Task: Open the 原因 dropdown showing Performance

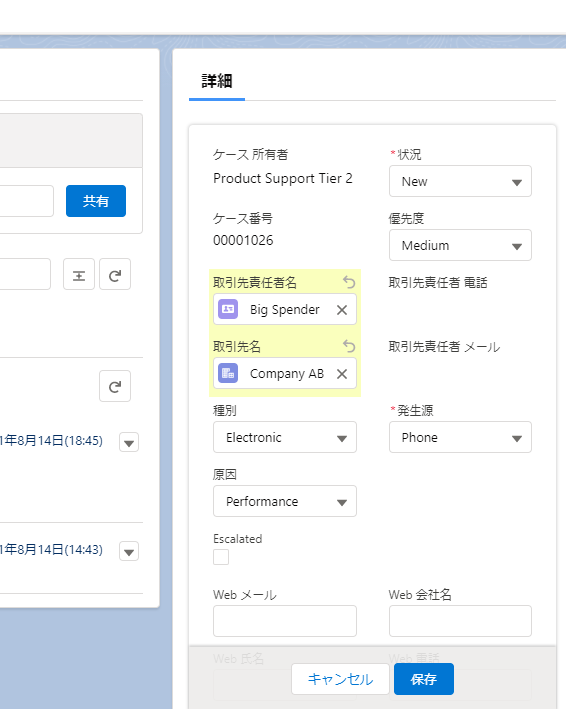Action: (x=285, y=501)
